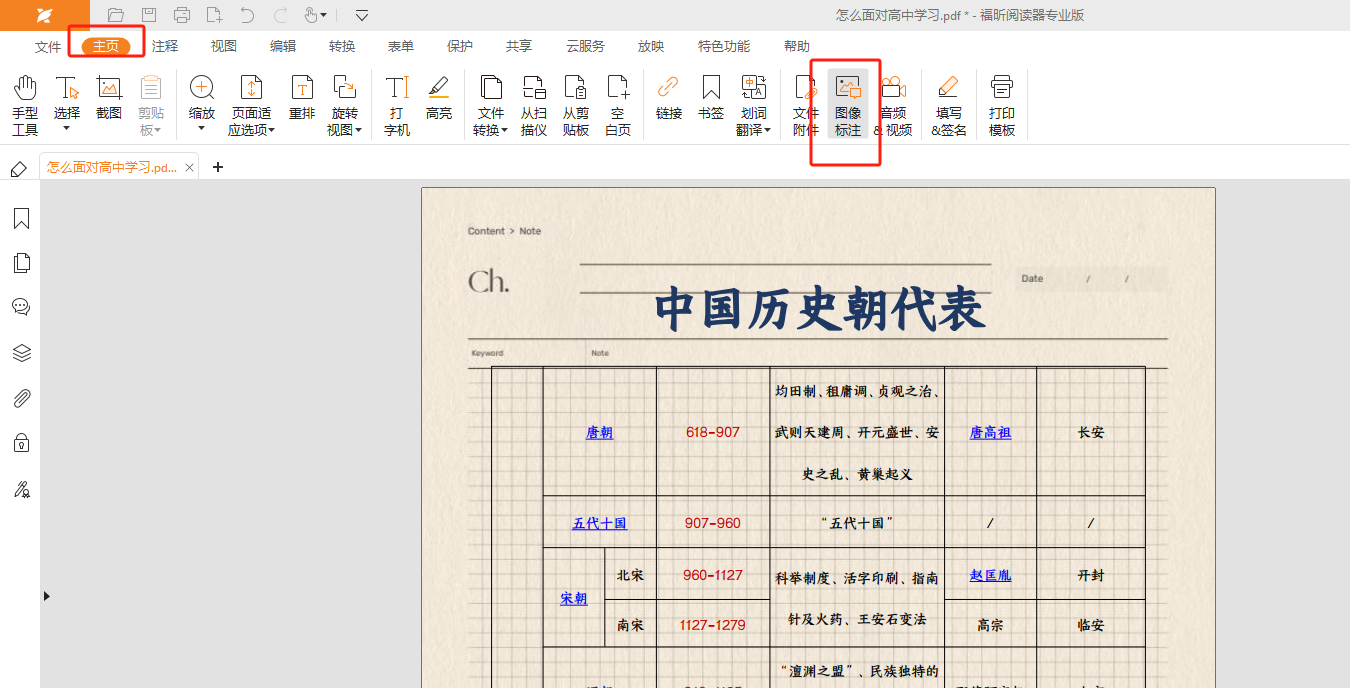
Task: Activate the 打字机 typewriter tool
Action: pos(397,105)
